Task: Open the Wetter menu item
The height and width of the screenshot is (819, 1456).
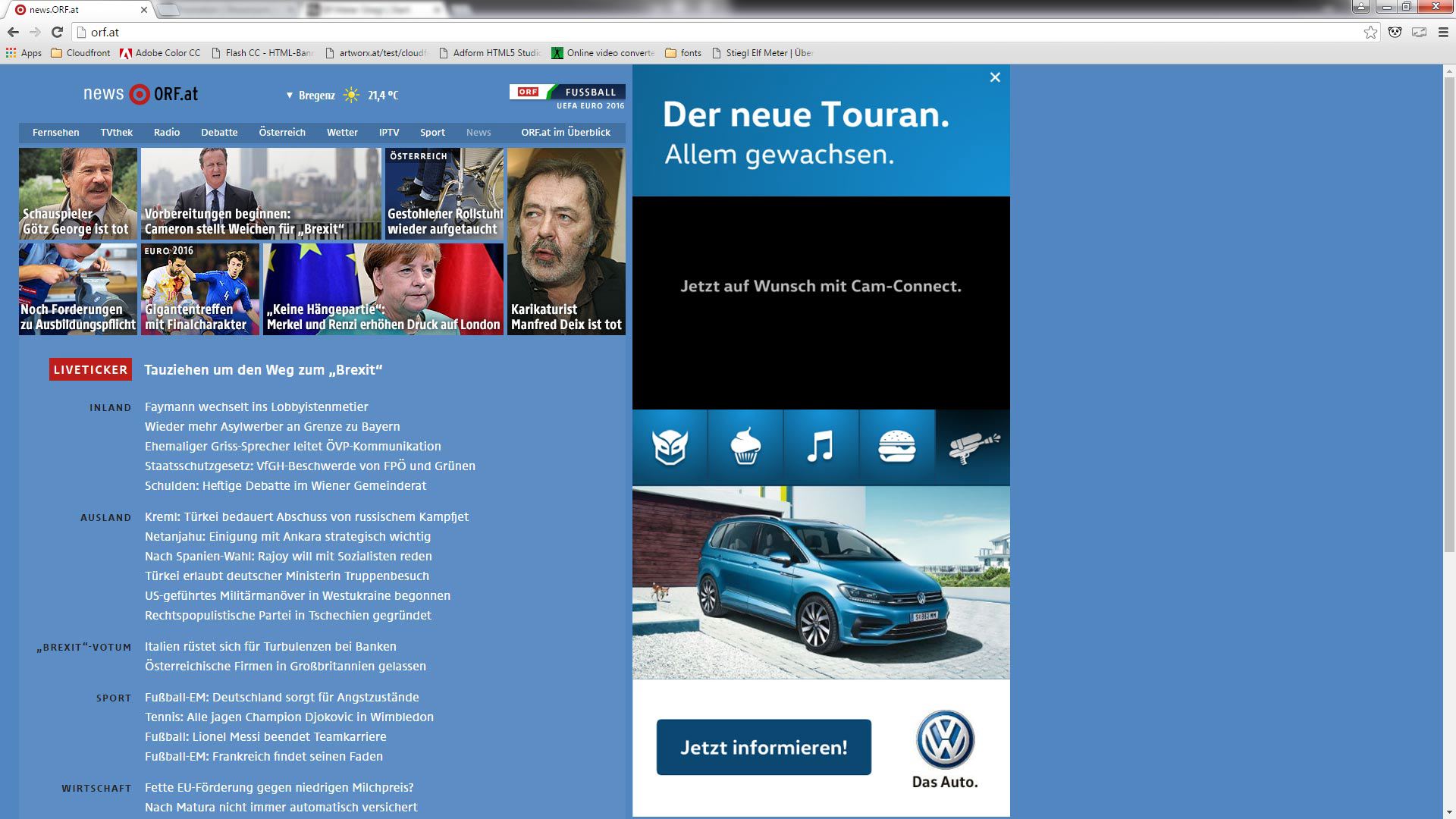Action: pyautogui.click(x=342, y=132)
